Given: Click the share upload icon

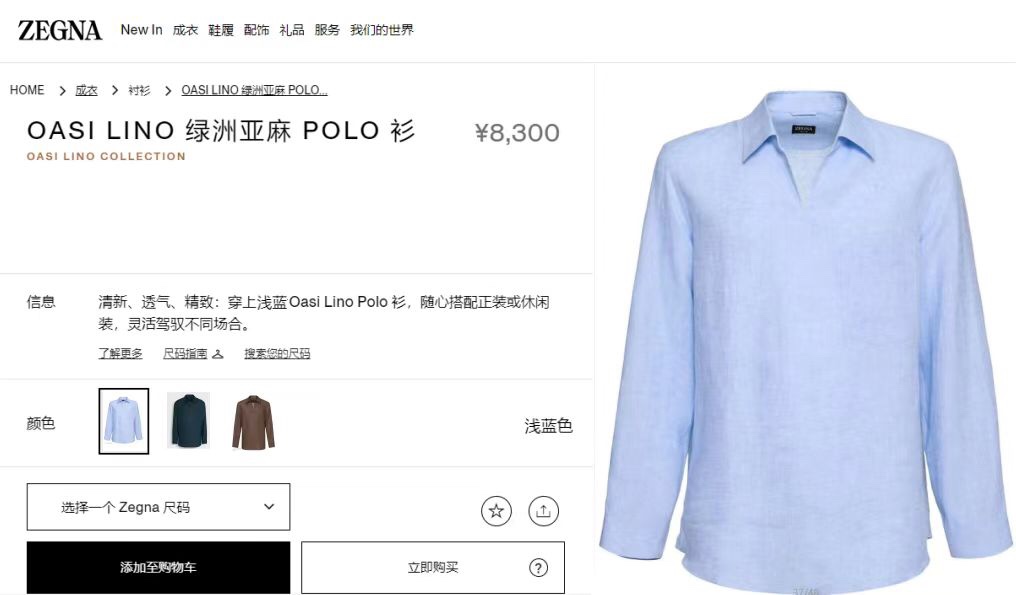Looking at the screenshot, I should [543, 511].
